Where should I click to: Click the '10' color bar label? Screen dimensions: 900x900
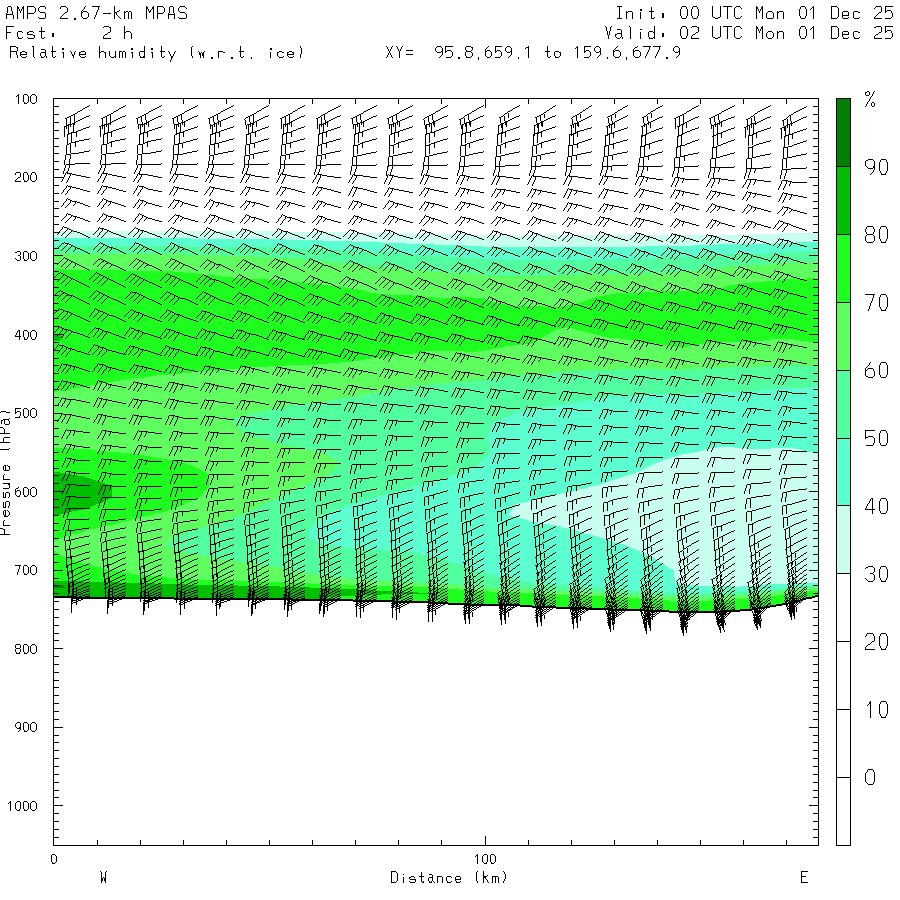tap(876, 710)
